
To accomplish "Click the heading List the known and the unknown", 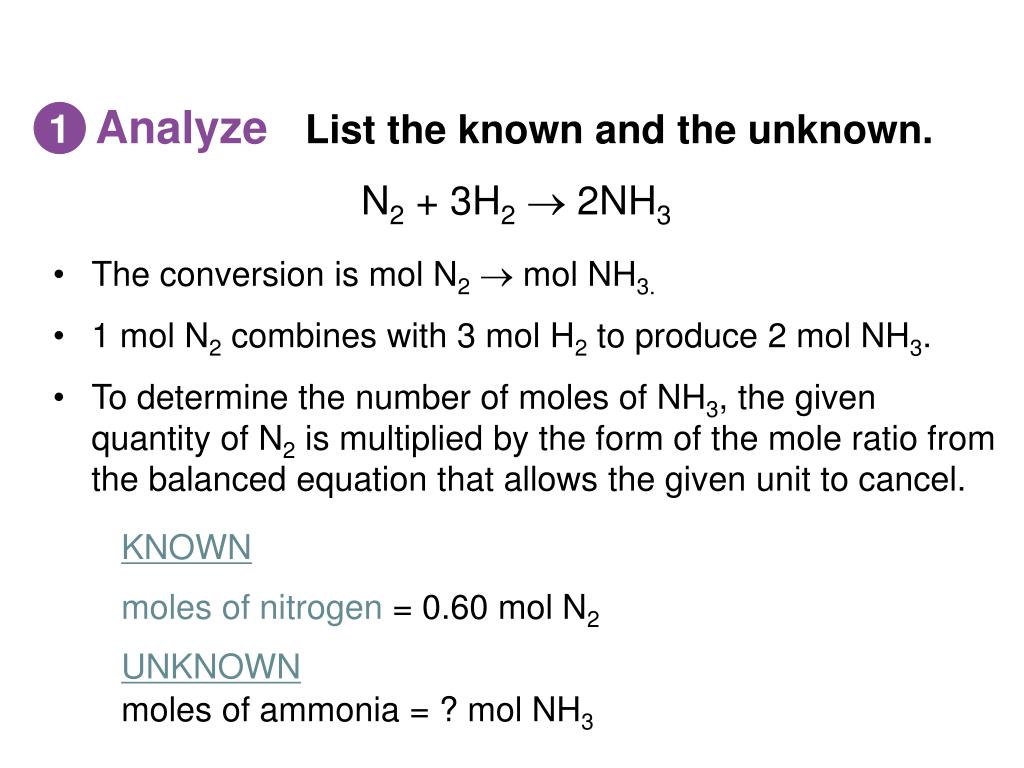I will click(x=619, y=129).
